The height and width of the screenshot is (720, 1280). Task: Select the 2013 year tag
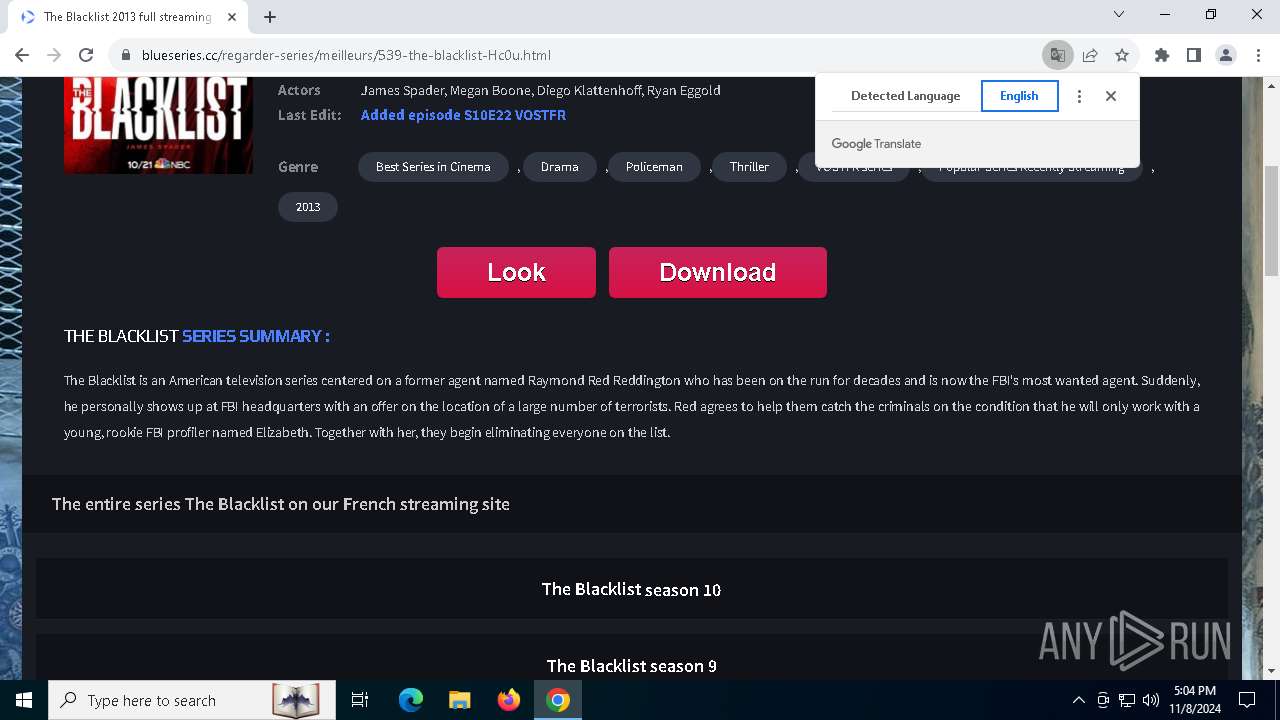click(308, 207)
